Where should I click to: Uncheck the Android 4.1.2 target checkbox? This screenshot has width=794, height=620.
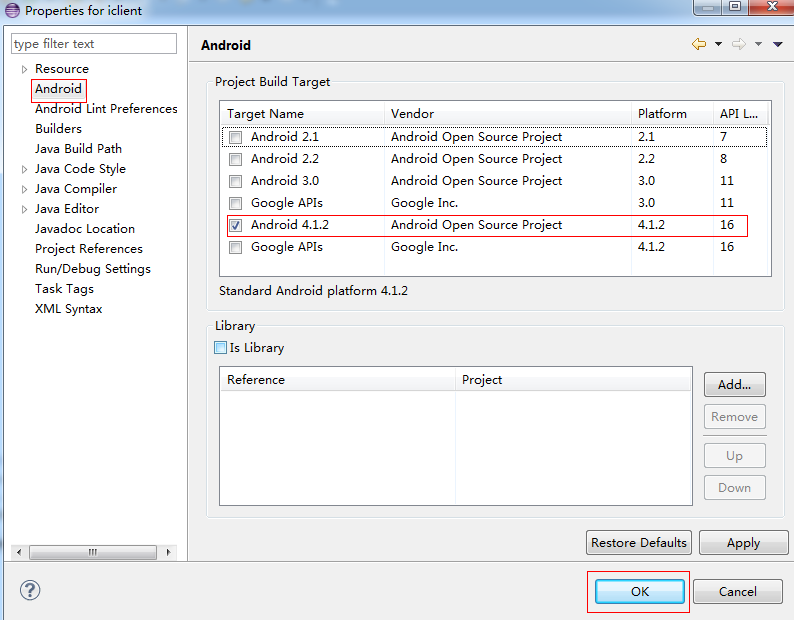click(235, 225)
